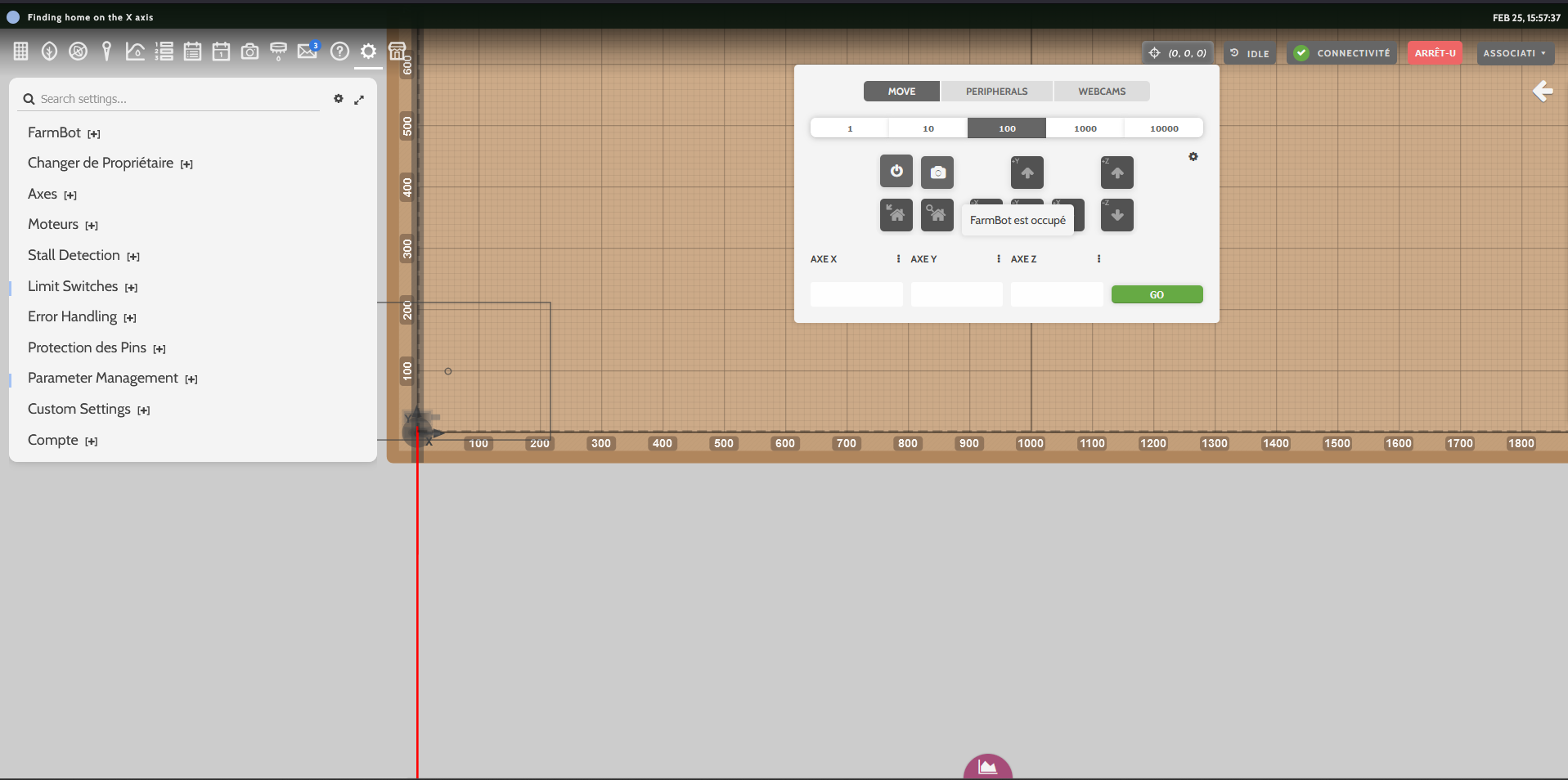Open the AXE X three-dot menu
Screen dimensions: 1568x780
[898, 258]
